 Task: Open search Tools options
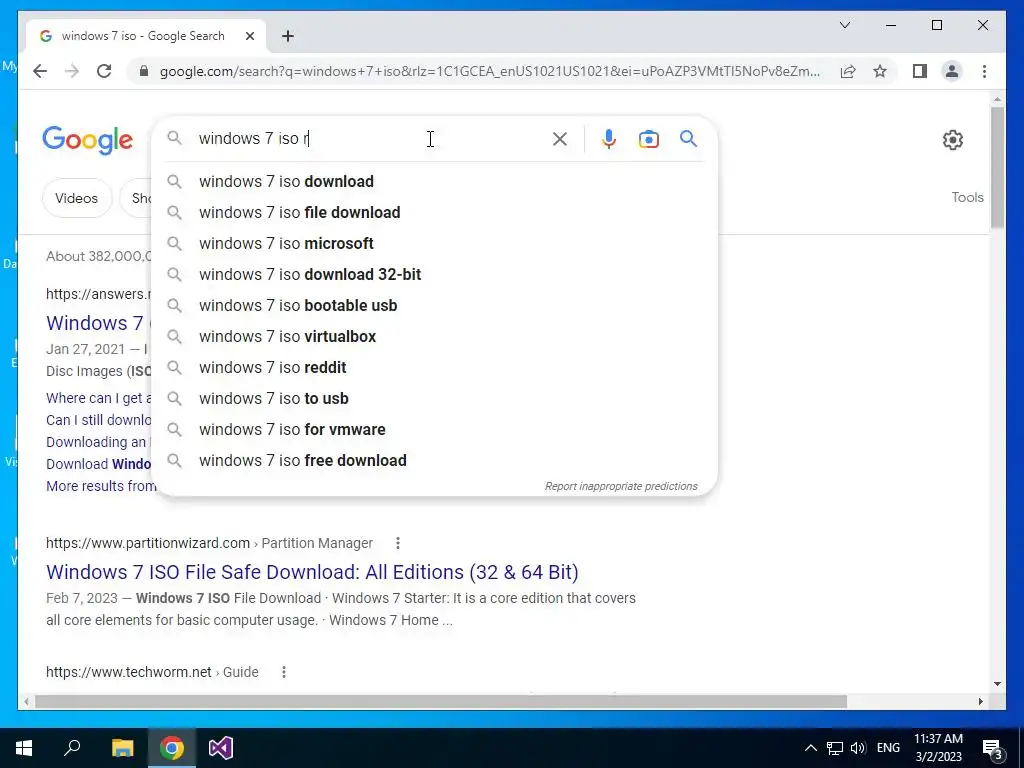click(x=967, y=197)
